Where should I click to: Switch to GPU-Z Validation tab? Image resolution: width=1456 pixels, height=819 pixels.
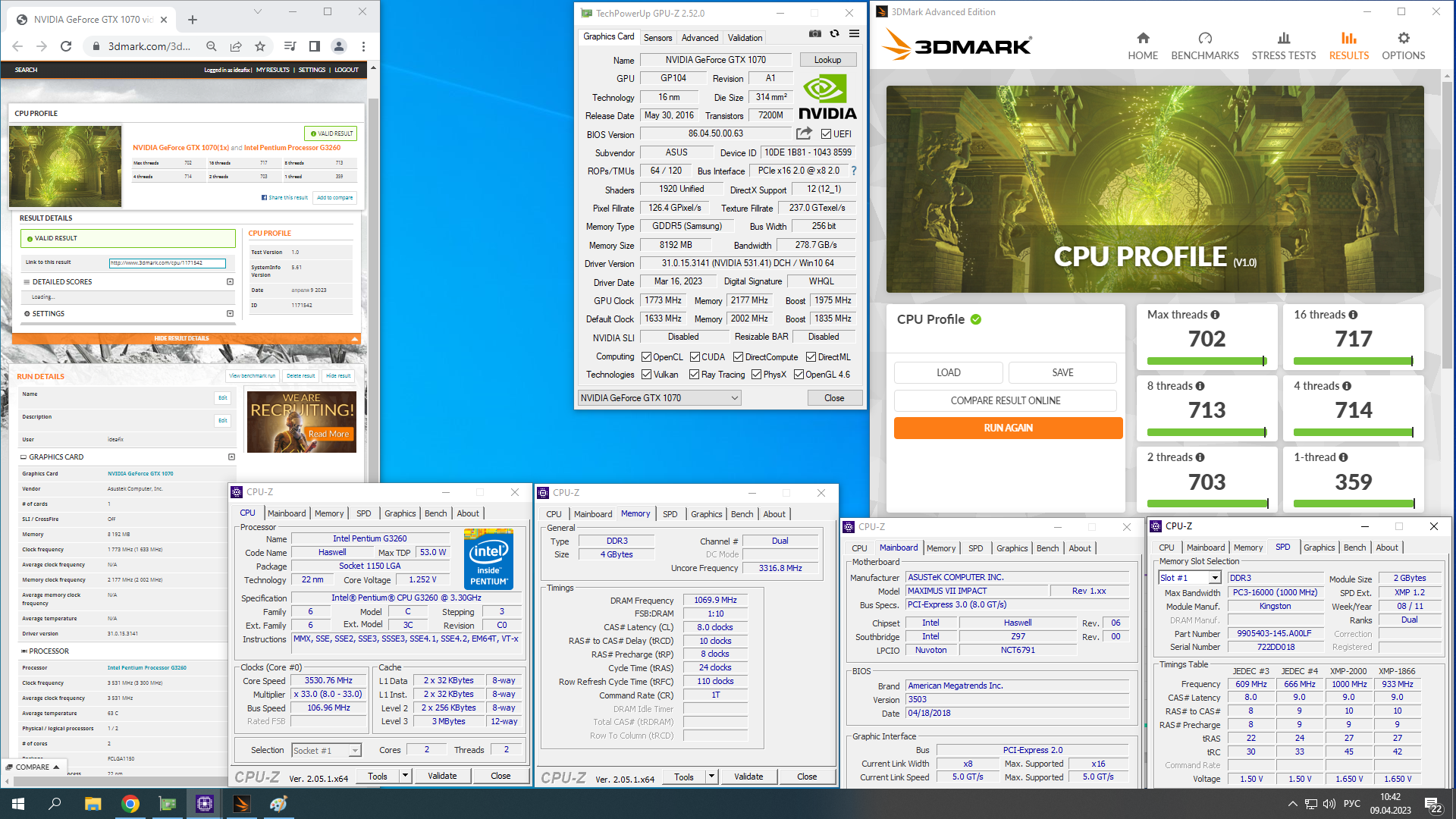tap(745, 38)
